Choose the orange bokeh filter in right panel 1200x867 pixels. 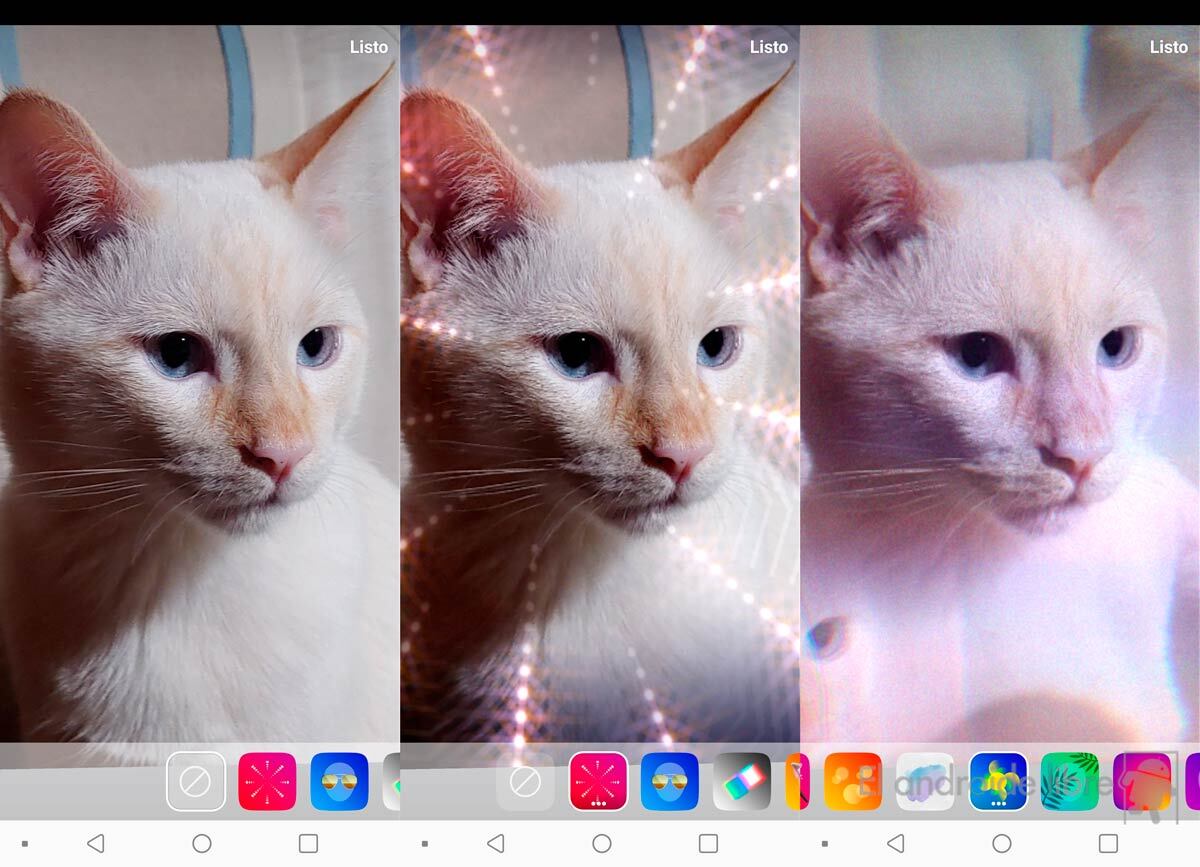[853, 781]
